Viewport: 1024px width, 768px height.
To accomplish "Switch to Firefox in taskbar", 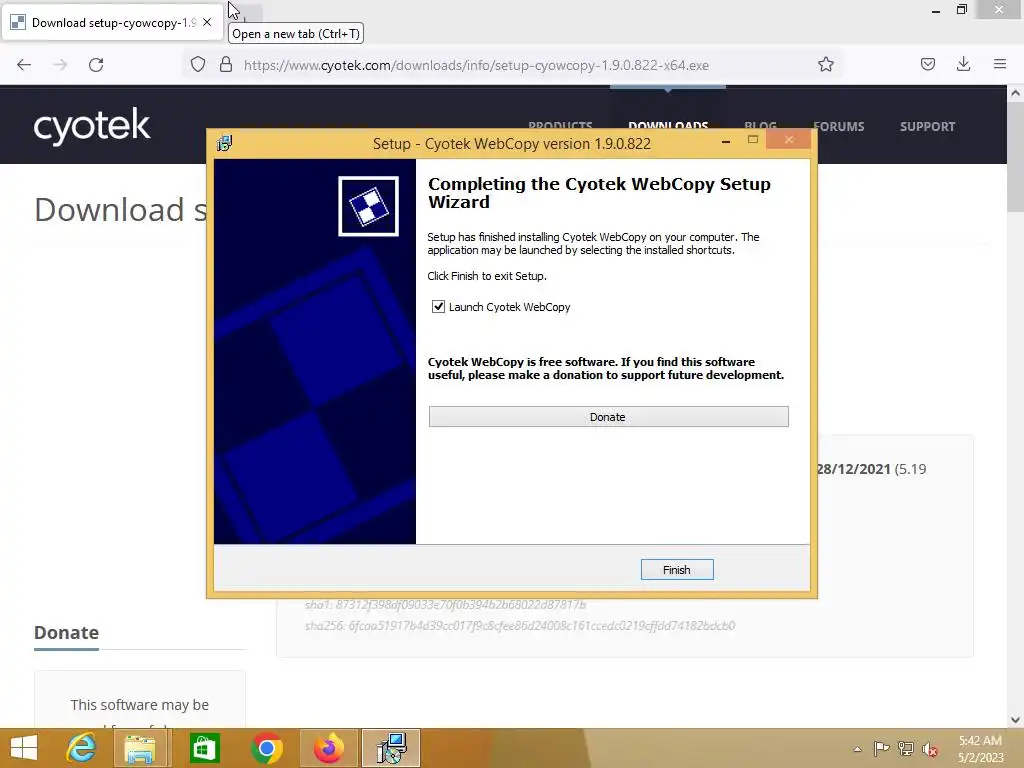I will click(328, 748).
